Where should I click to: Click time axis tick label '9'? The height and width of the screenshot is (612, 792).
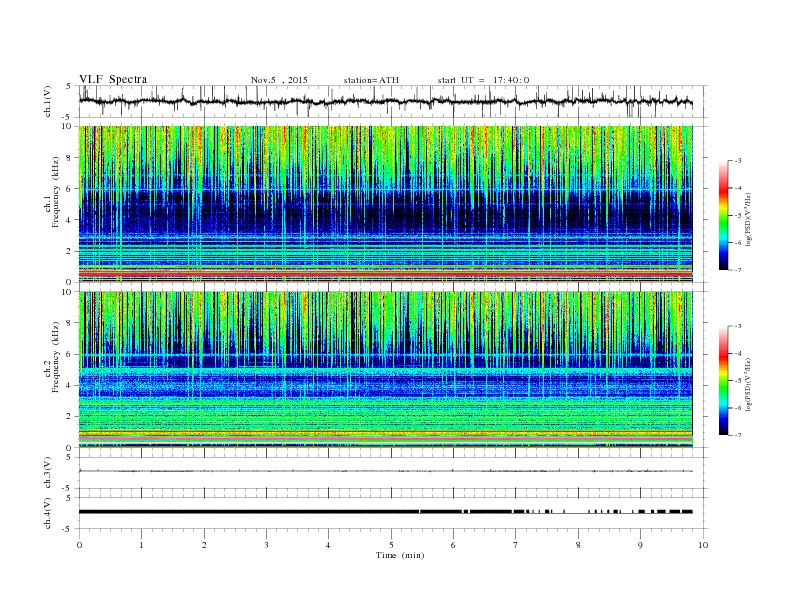click(x=640, y=545)
